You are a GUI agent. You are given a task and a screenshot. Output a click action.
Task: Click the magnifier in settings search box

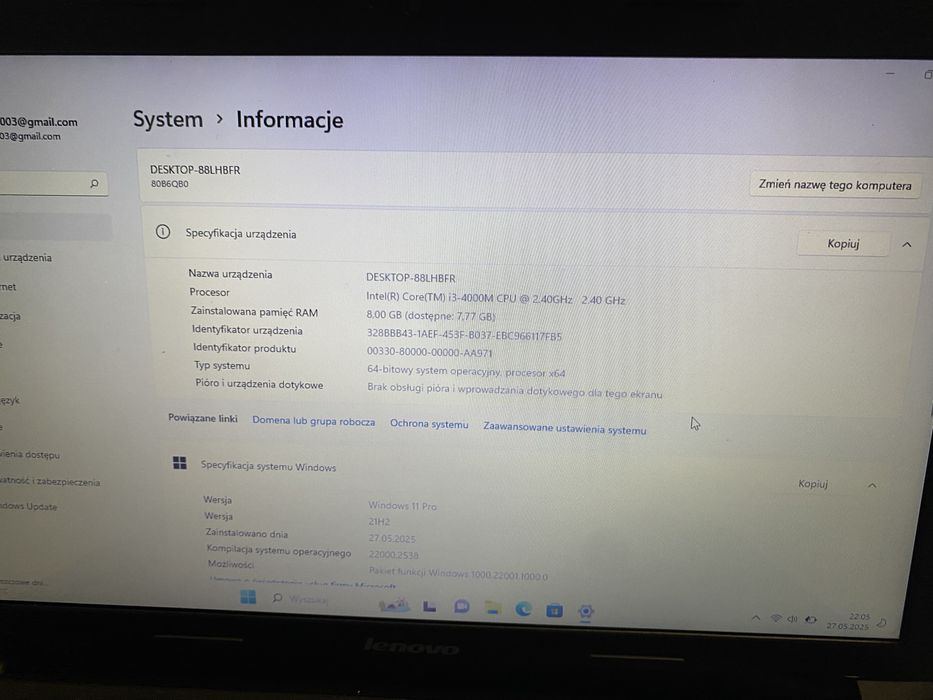click(94, 183)
